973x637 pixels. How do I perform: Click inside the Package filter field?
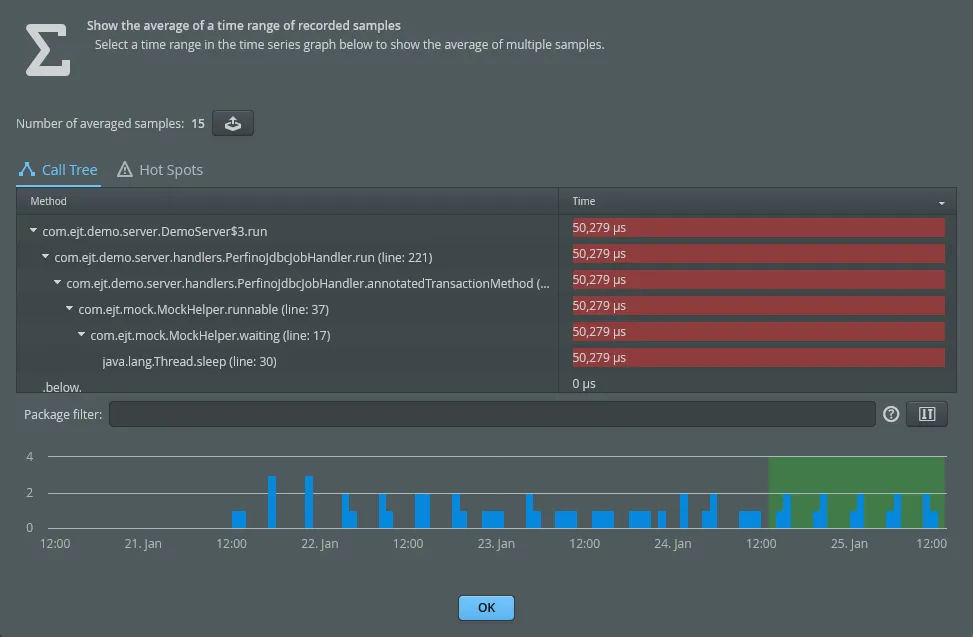[490, 413]
